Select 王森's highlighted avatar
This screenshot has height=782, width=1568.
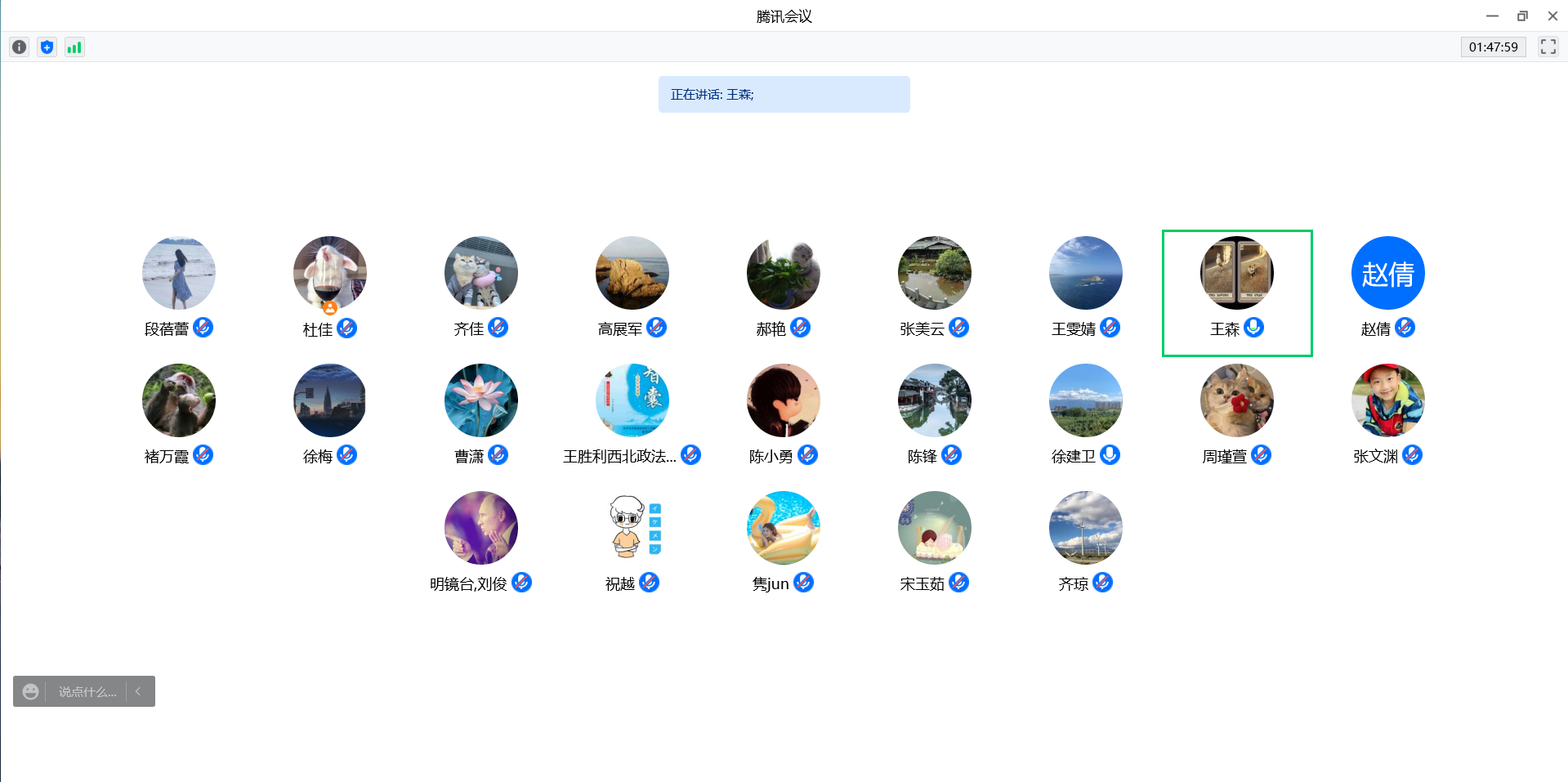coord(1236,273)
